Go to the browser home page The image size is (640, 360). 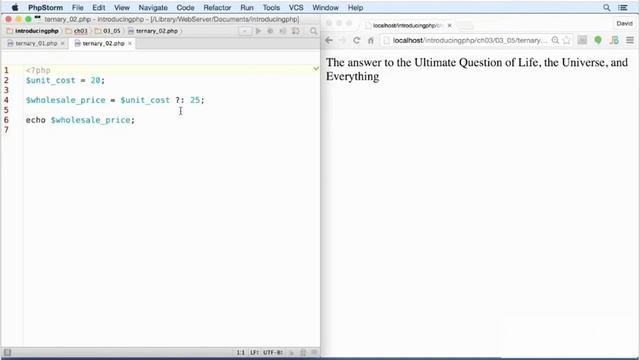tap(371, 40)
